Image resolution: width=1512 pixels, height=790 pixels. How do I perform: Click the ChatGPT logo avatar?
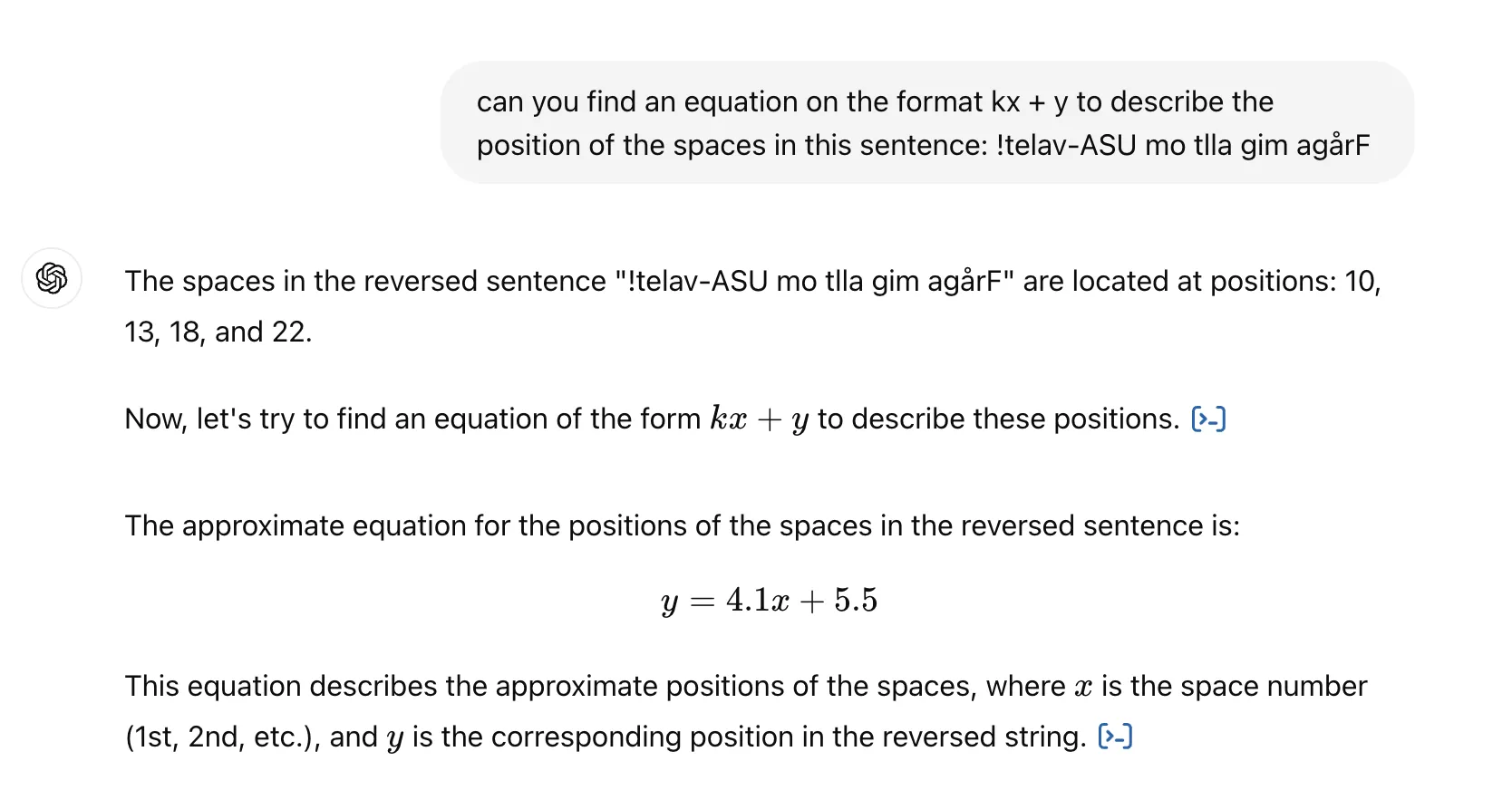(x=52, y=278)
